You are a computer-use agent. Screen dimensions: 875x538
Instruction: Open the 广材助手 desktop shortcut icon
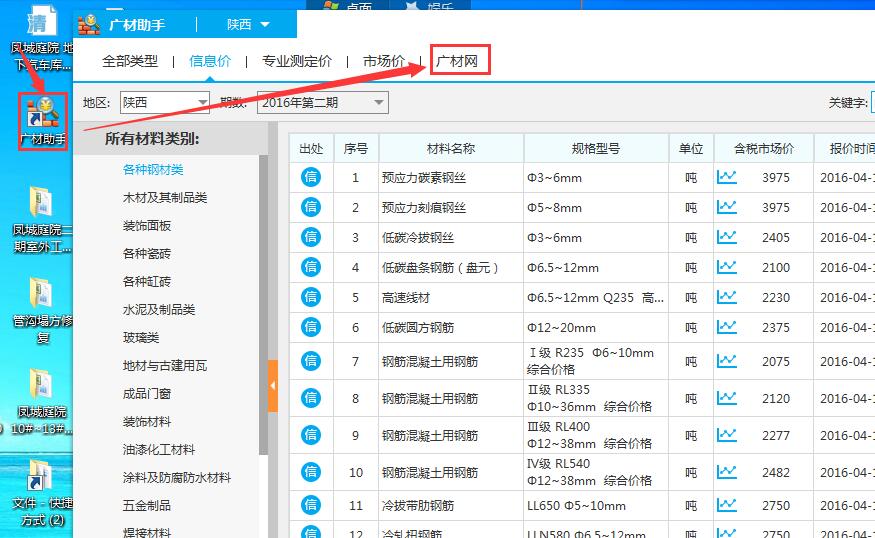pyautogui.click(x=43, y=121)
